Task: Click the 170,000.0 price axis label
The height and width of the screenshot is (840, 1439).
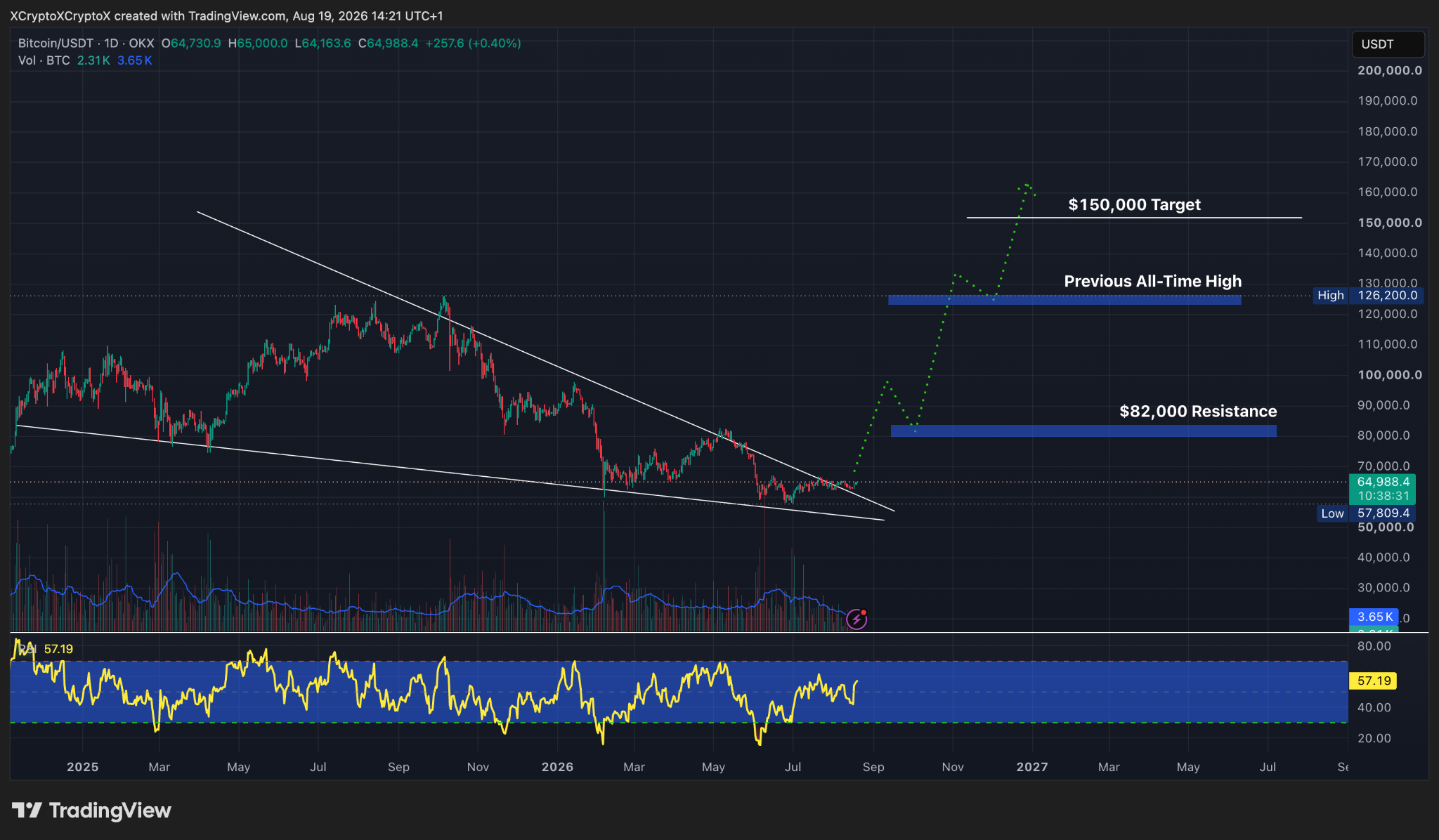Action: tap(1388, 162)
